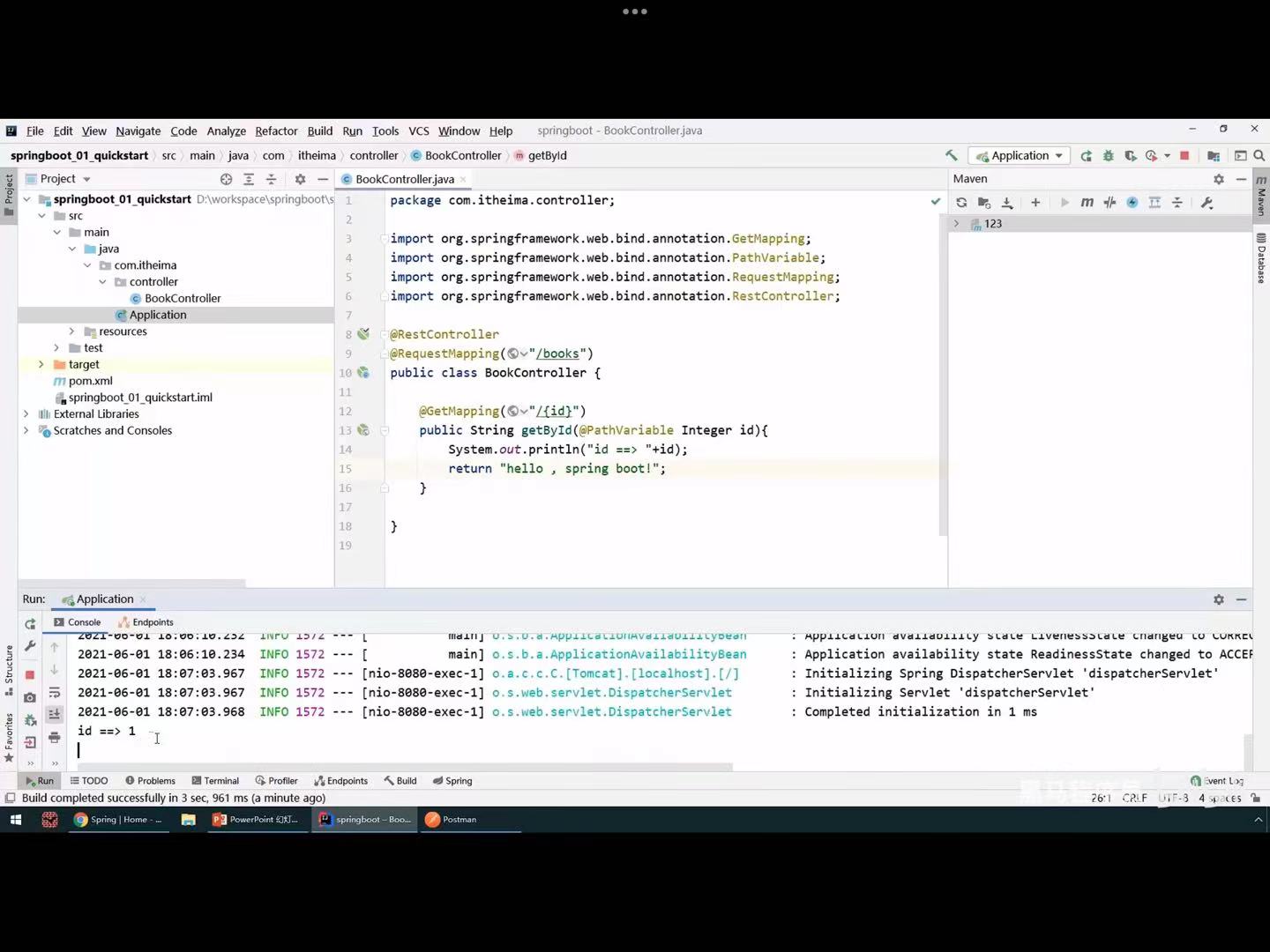
Task: Download Maven sources and documentation
Action: (1007, 202)
